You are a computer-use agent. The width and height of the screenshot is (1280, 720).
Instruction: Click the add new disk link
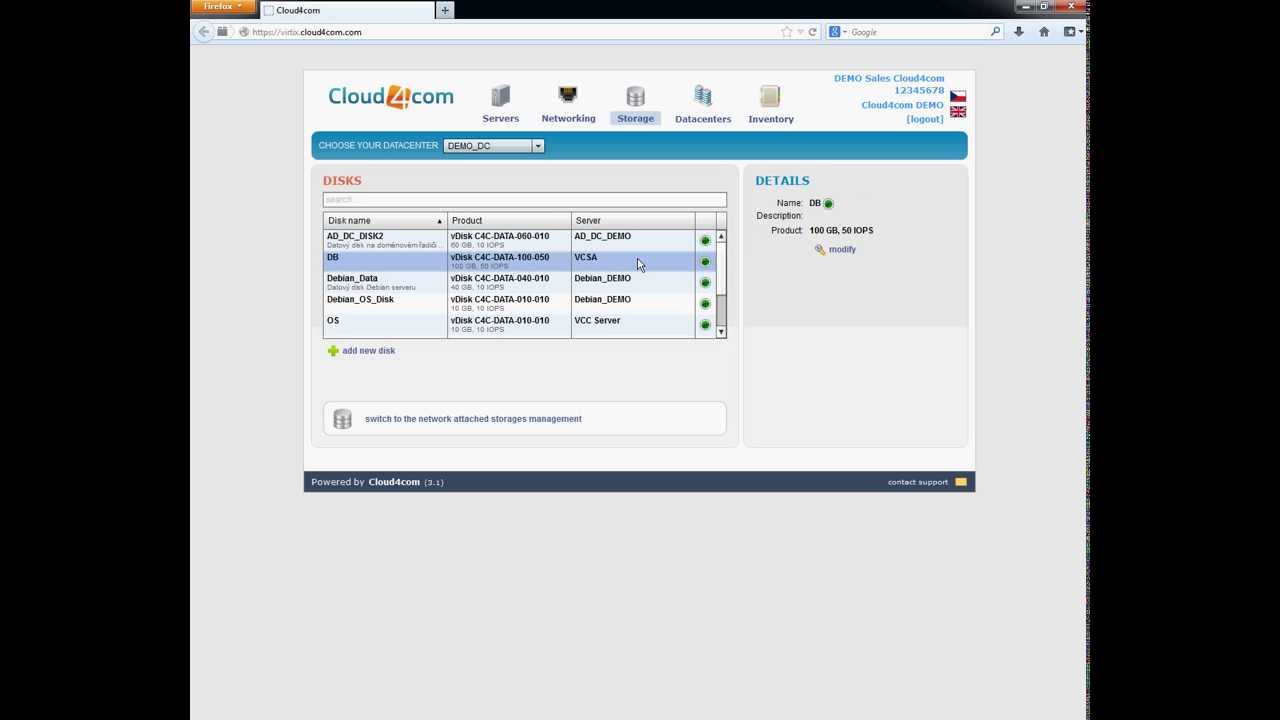[x=368, y=351]
